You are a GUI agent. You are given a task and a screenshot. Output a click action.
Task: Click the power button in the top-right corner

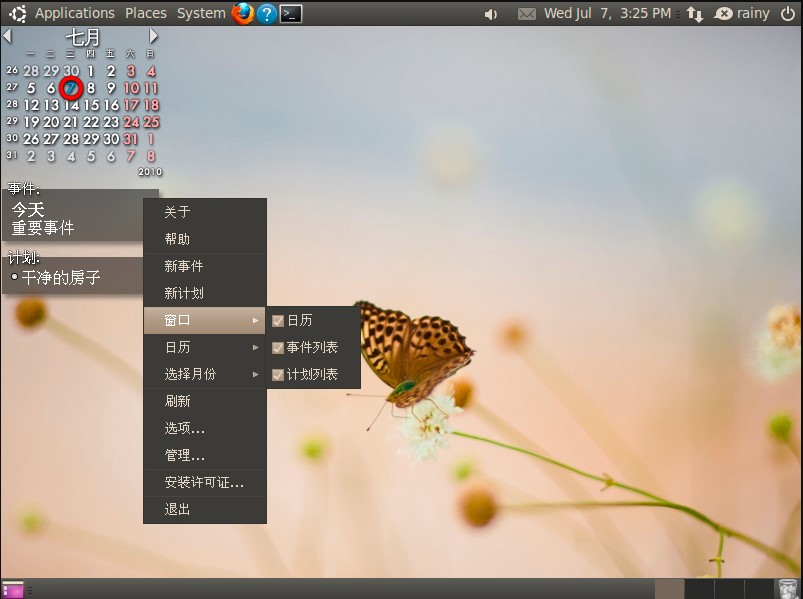[789, 13]
